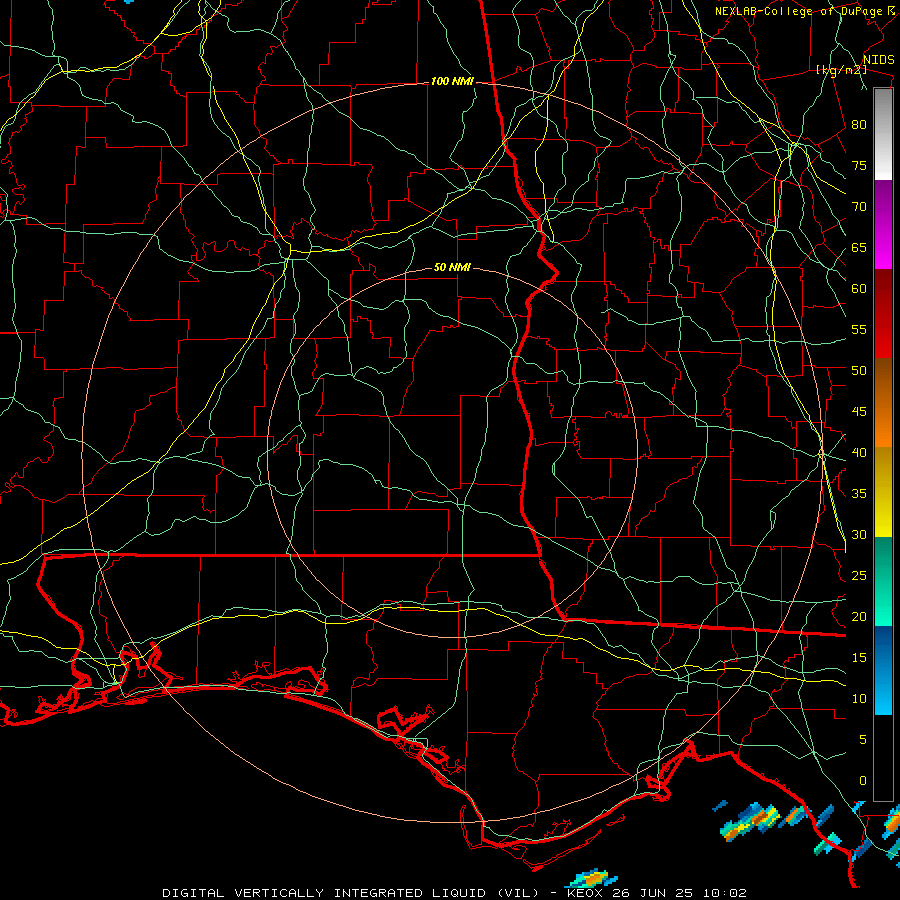900x900 pixels.
Task: Click the scale value 50
Action: [859, 371]
